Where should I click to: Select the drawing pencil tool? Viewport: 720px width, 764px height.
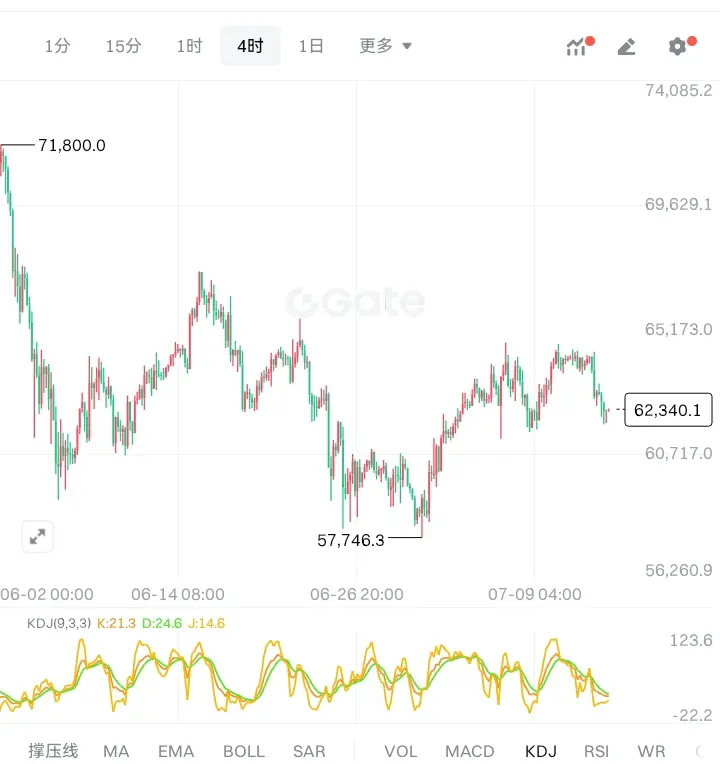(626, 47)
